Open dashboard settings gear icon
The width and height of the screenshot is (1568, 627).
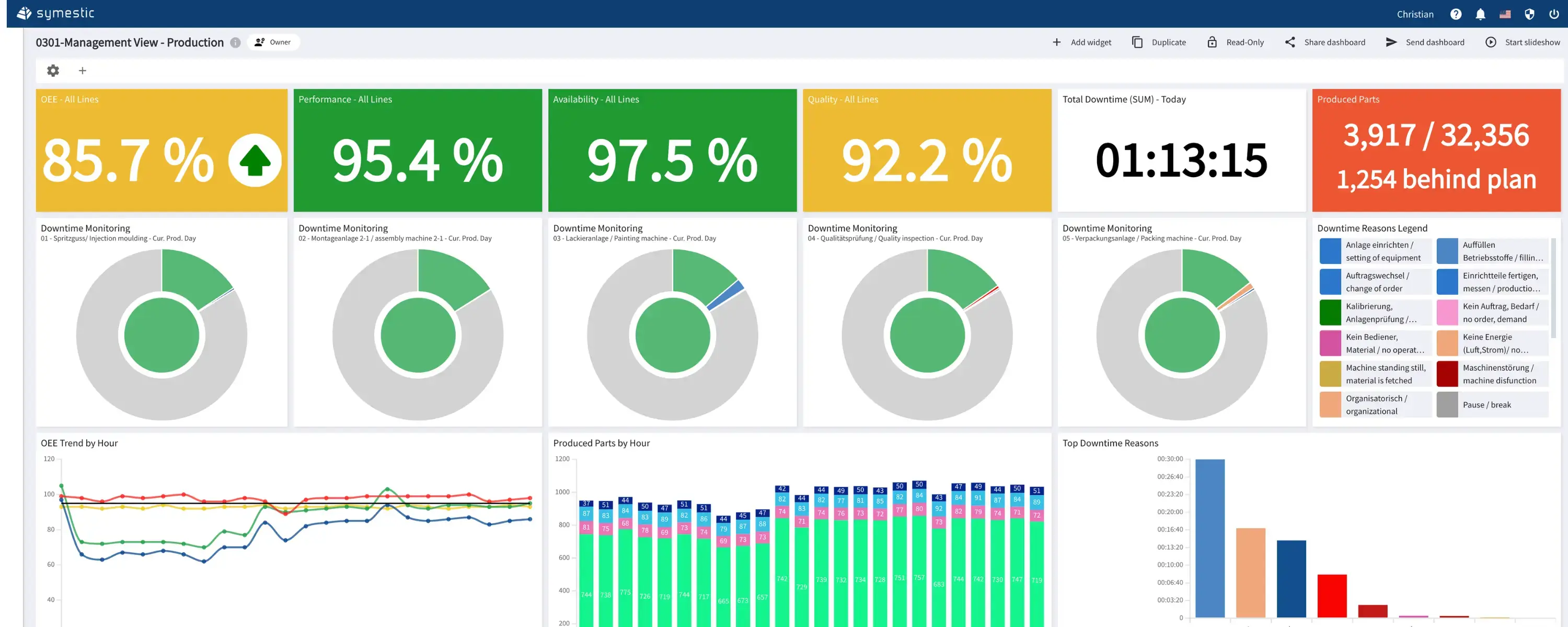click(53, 71)
